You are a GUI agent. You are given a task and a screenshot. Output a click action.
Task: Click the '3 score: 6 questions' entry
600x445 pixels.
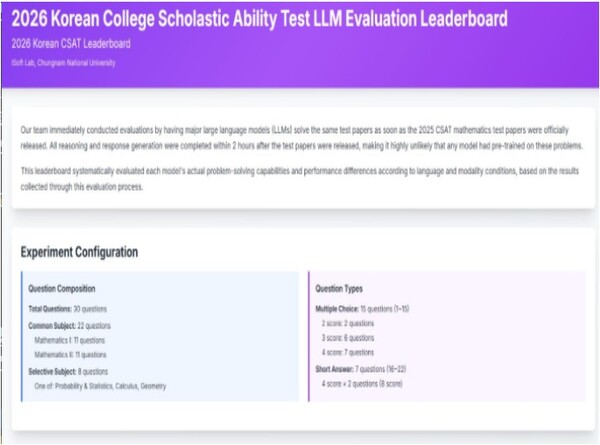click(350, 339)
